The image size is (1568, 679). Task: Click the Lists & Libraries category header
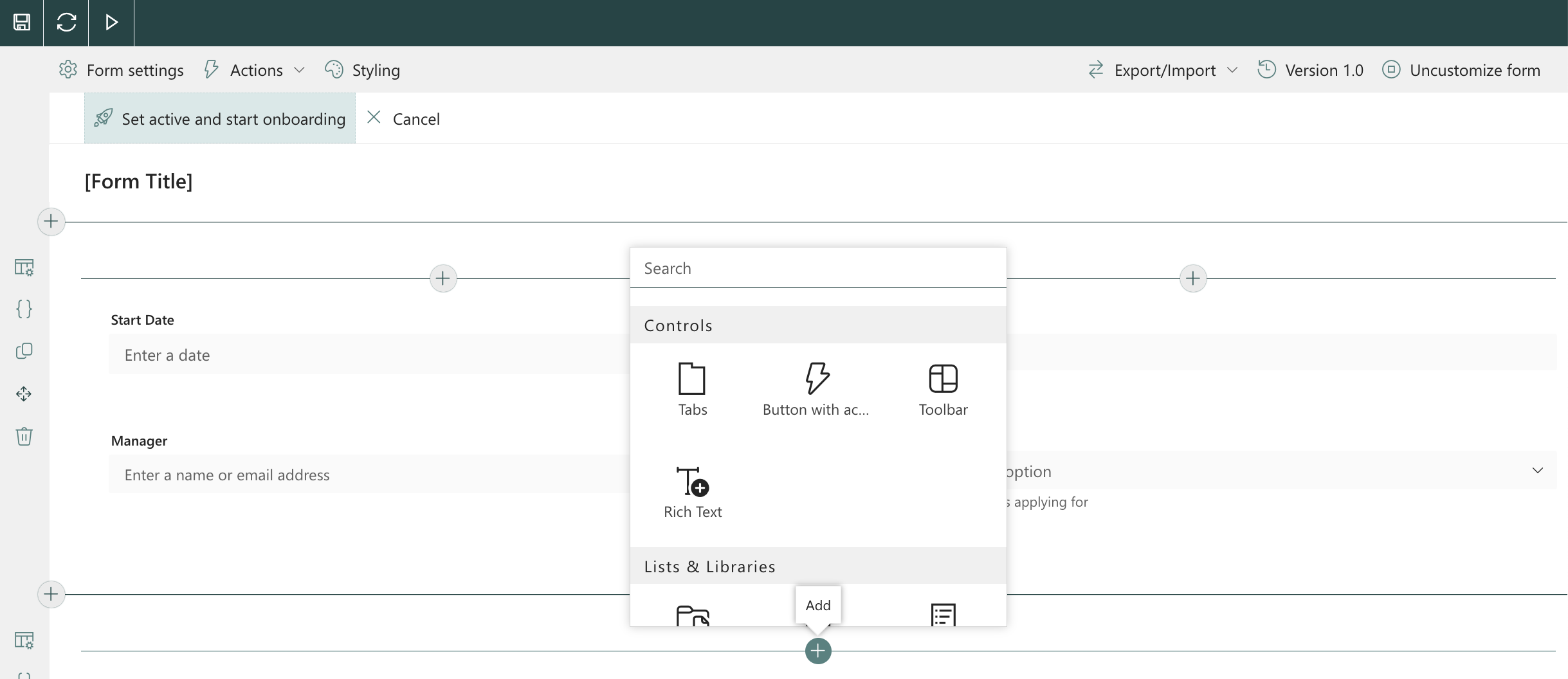tap(818, 566)
